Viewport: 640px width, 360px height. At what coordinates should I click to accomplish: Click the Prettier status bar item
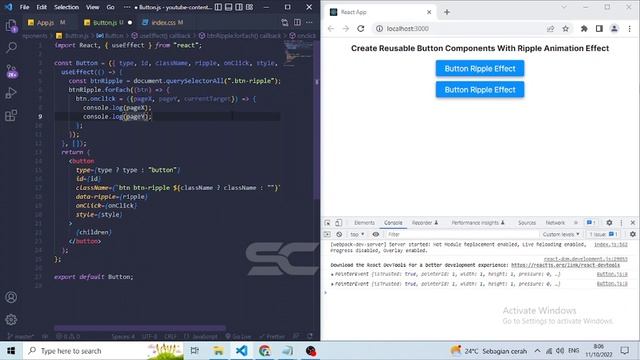pyautogui.click(x=272, y=336)
